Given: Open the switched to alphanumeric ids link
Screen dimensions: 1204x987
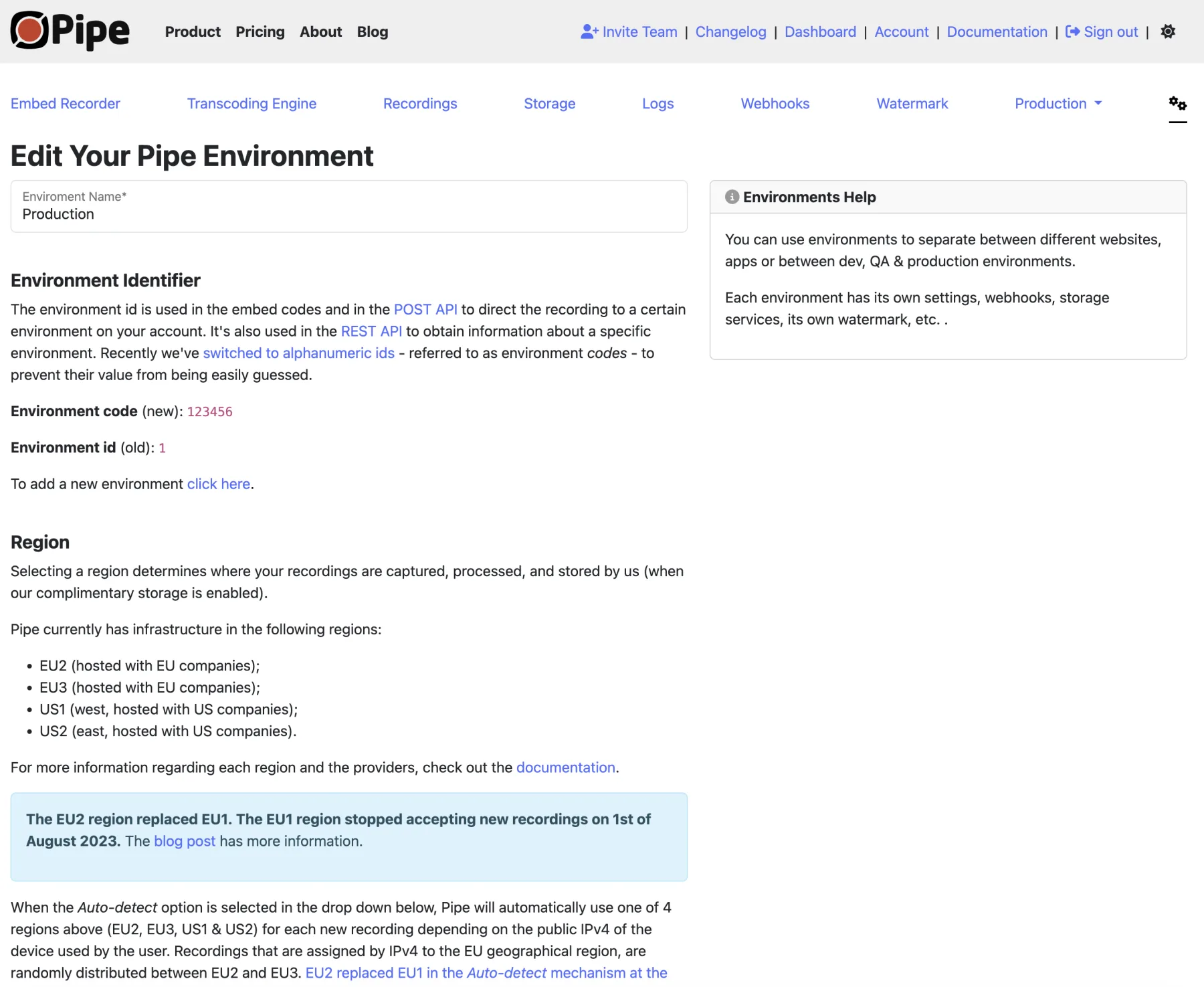Looking at the screenshot, I should coord(299,353).
